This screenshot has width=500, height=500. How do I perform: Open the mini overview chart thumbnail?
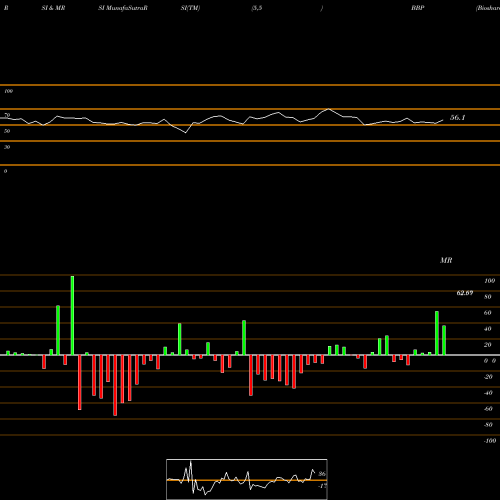[x=247, y=479]
